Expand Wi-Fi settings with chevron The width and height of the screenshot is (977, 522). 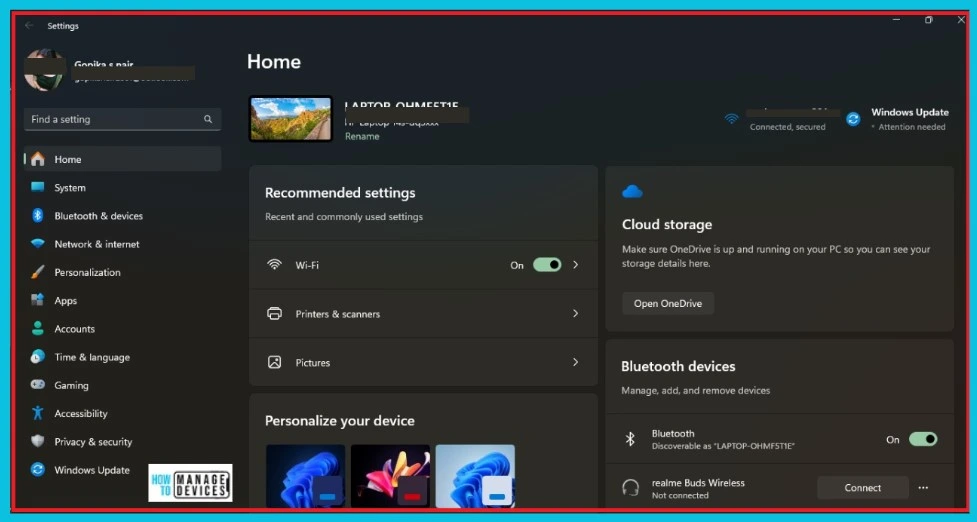(x=575, y=265)
